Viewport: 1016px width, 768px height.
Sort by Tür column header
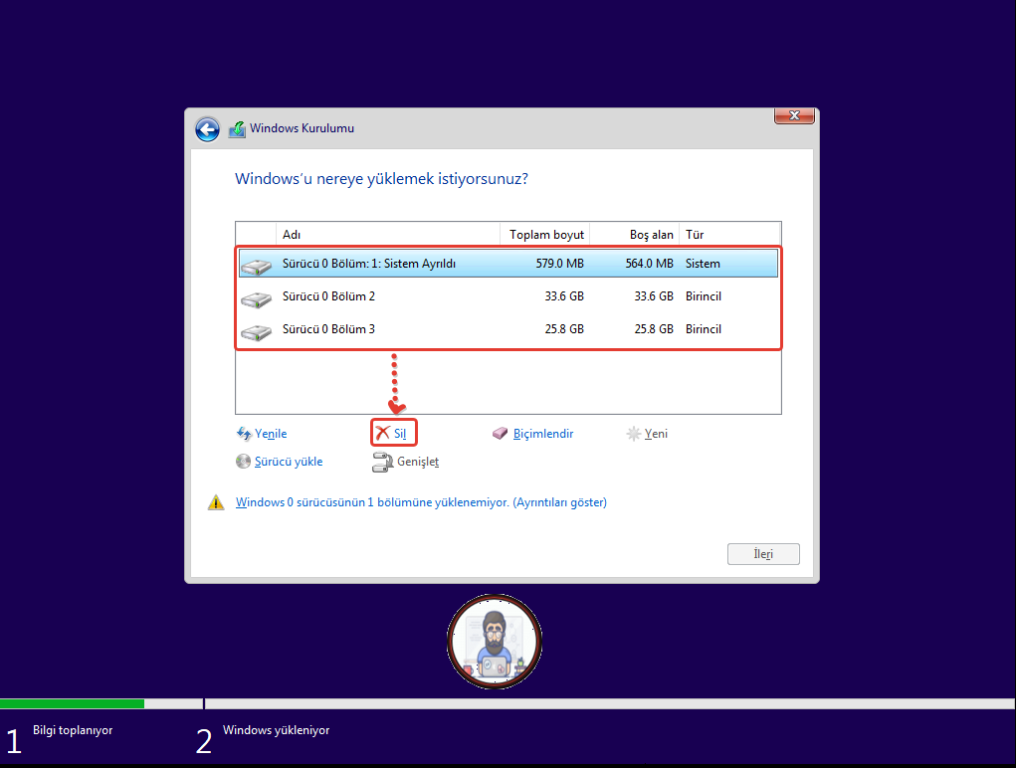pyautogui.click(x=730, y=235)
